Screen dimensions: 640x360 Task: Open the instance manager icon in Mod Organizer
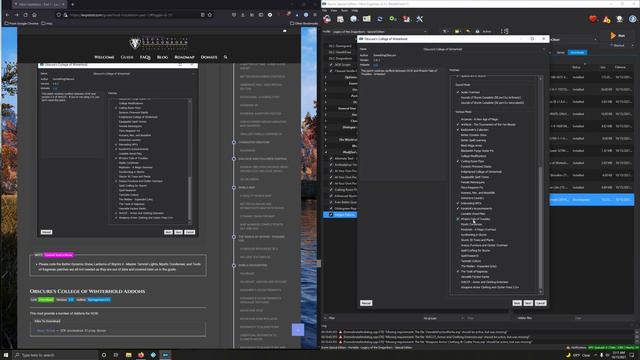coord(327,19)
